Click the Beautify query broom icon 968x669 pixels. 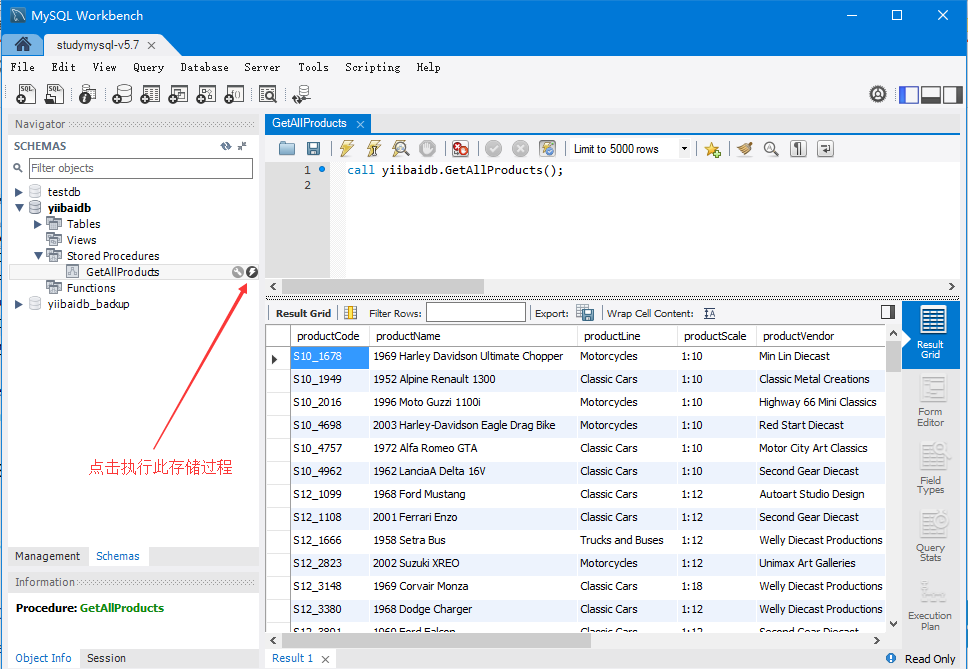[745, 149]
